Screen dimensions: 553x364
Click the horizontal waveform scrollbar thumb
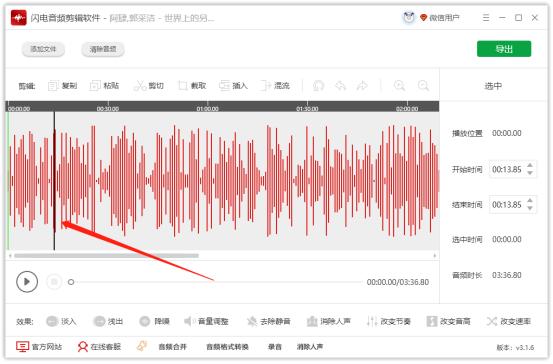pos(106,256)
